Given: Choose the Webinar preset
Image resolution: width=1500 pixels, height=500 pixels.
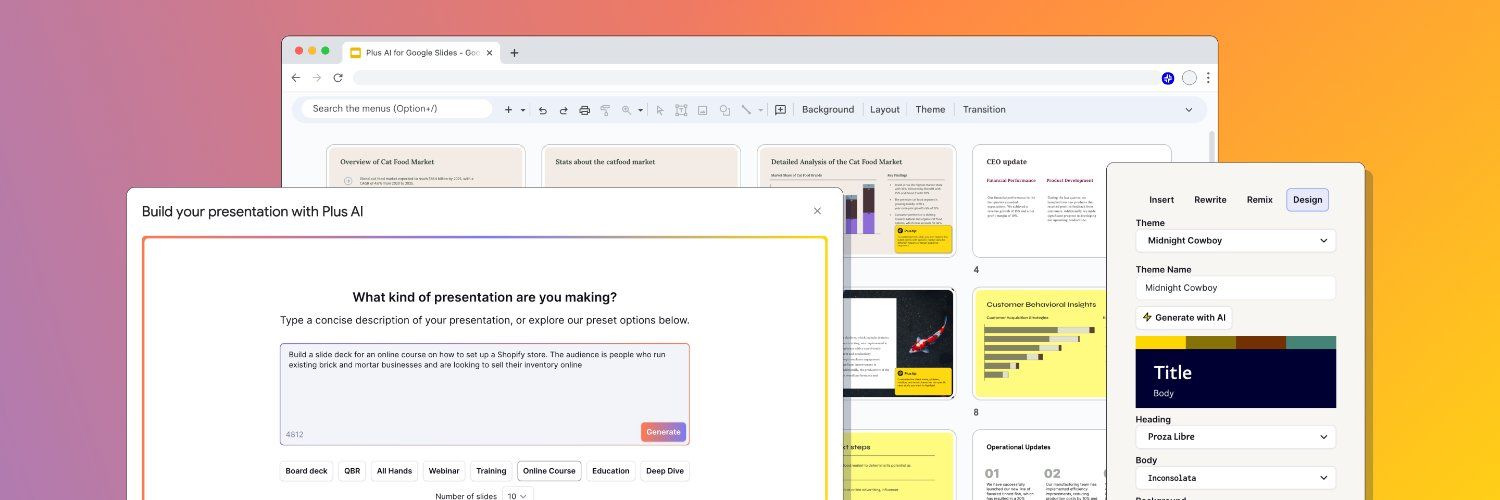Looking at the screenshot, I should [x=444, y=471].
